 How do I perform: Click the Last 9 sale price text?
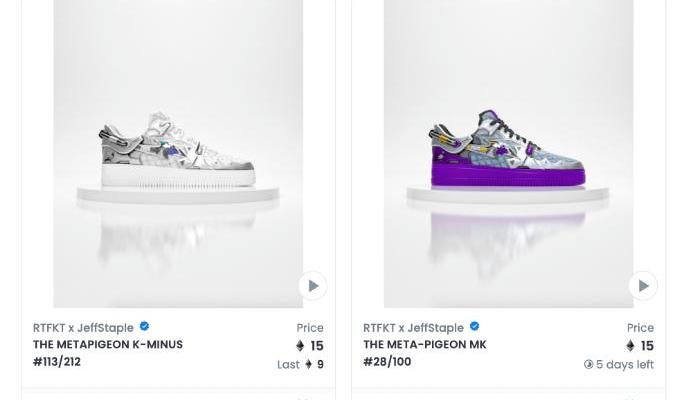click(300, 365)
